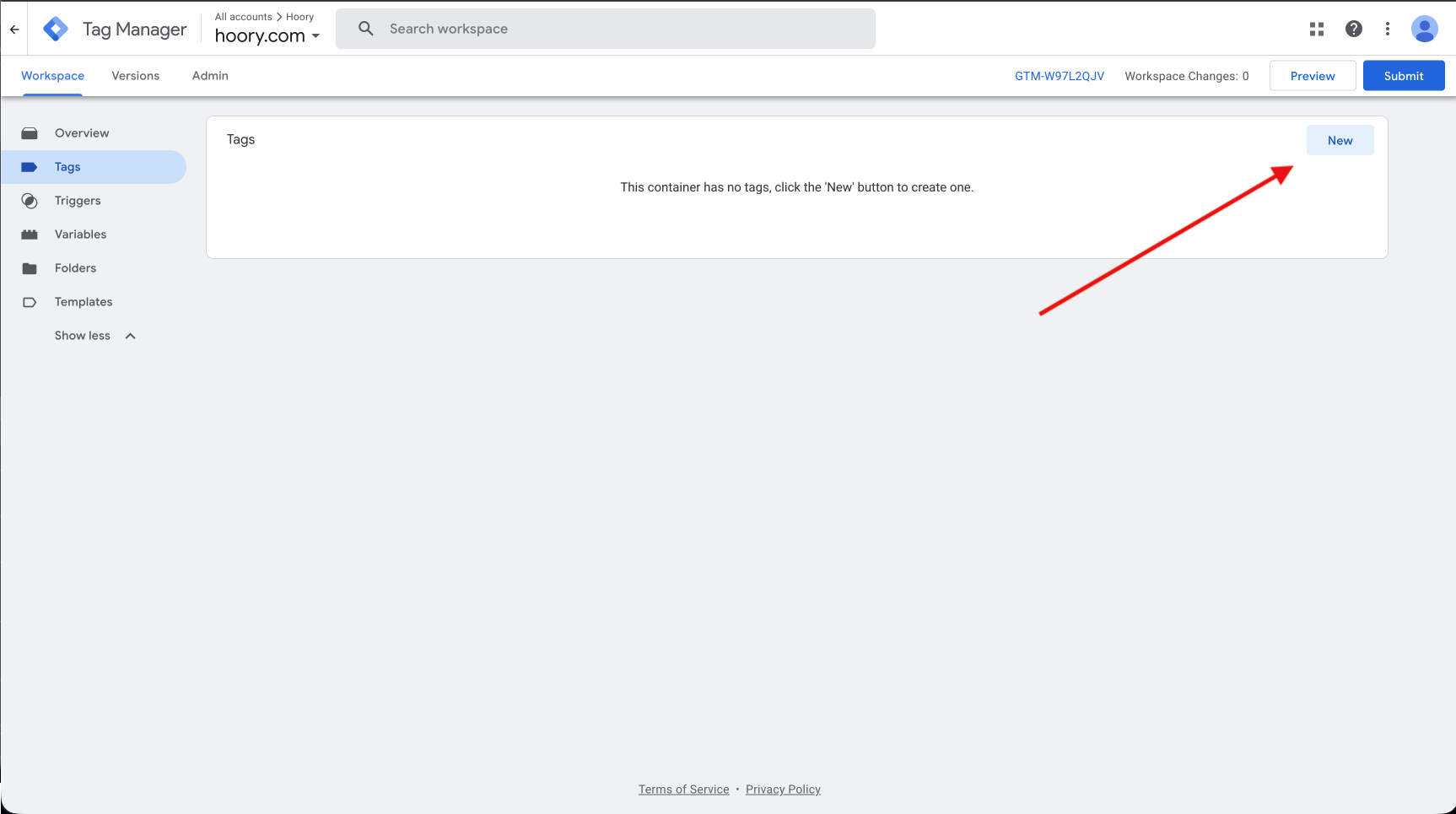Image resolution: width=1456 pixels, height=814 pixels.
Task: Switch to the Admin tab
Action: pos(210,76)
